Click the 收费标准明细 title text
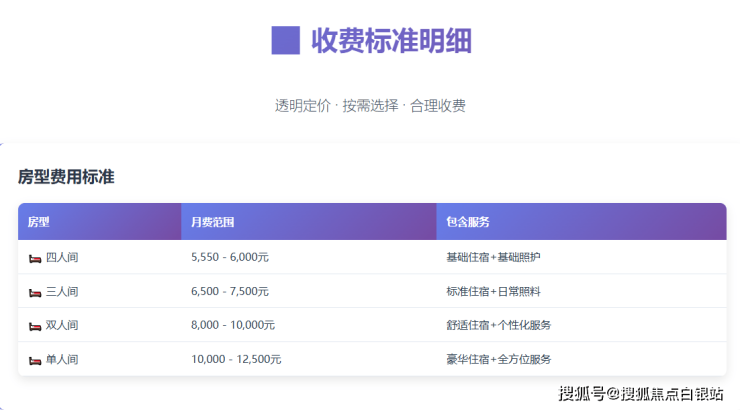The width and height of the screenshot is (740, 410). point(391,41)
